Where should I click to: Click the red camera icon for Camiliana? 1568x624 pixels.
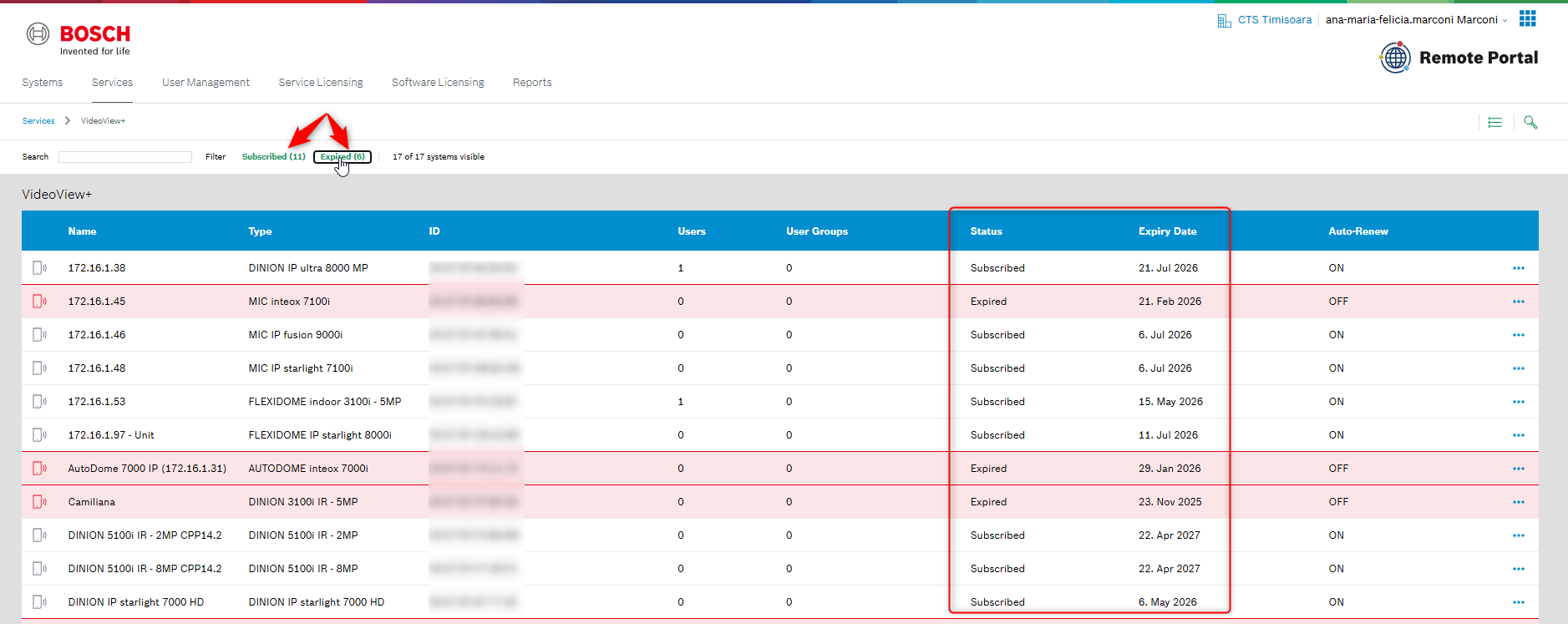tap(38, 502)
